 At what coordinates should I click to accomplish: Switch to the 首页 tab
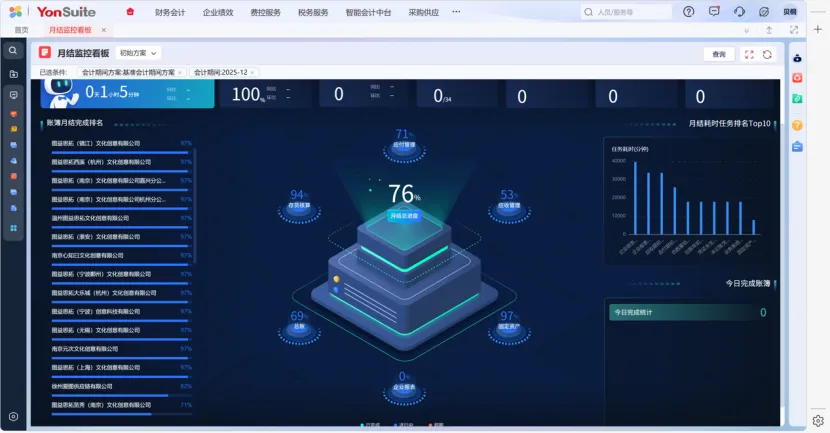point(21,31)
